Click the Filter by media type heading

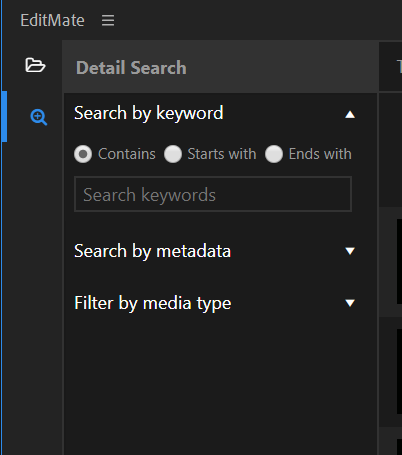153,303
